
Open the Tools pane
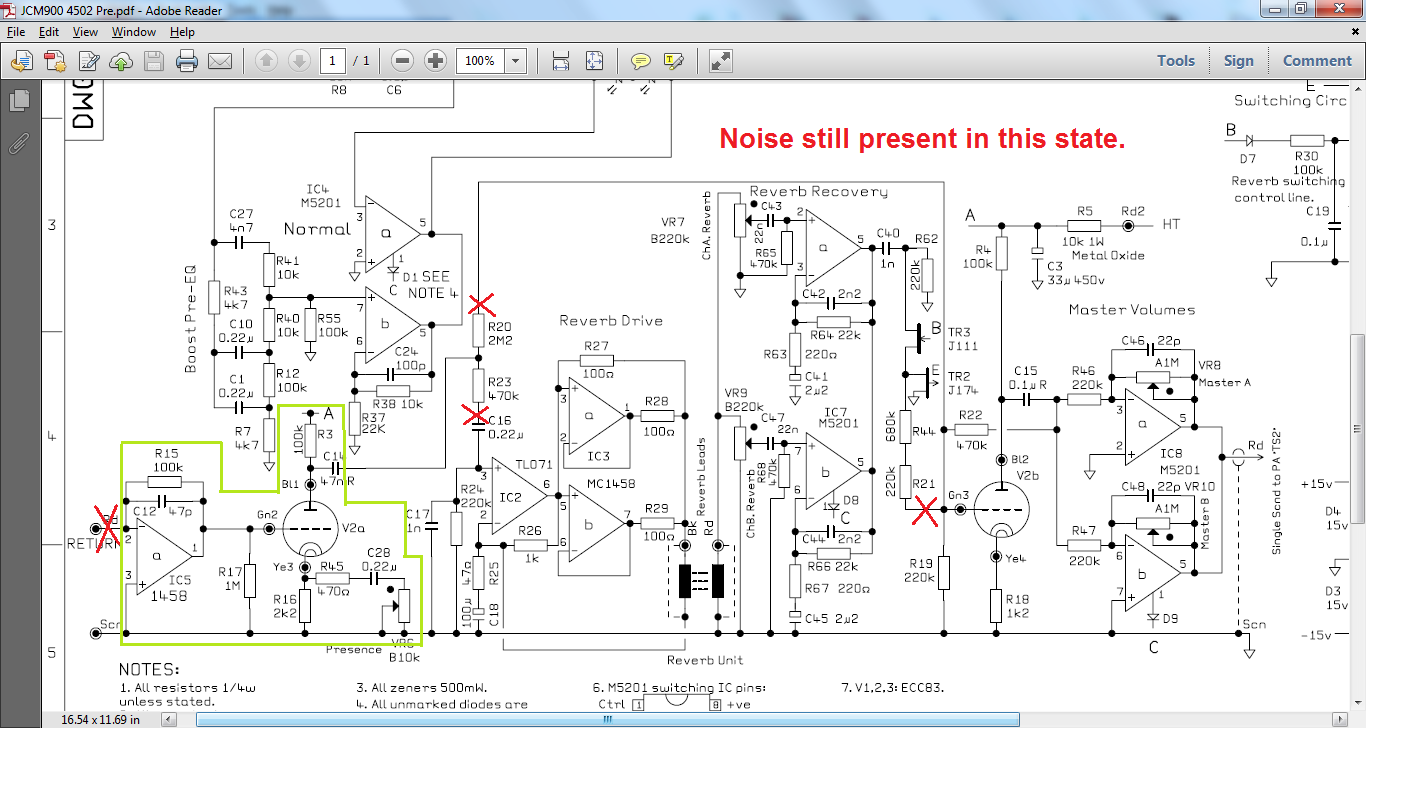pos(1176,61)
